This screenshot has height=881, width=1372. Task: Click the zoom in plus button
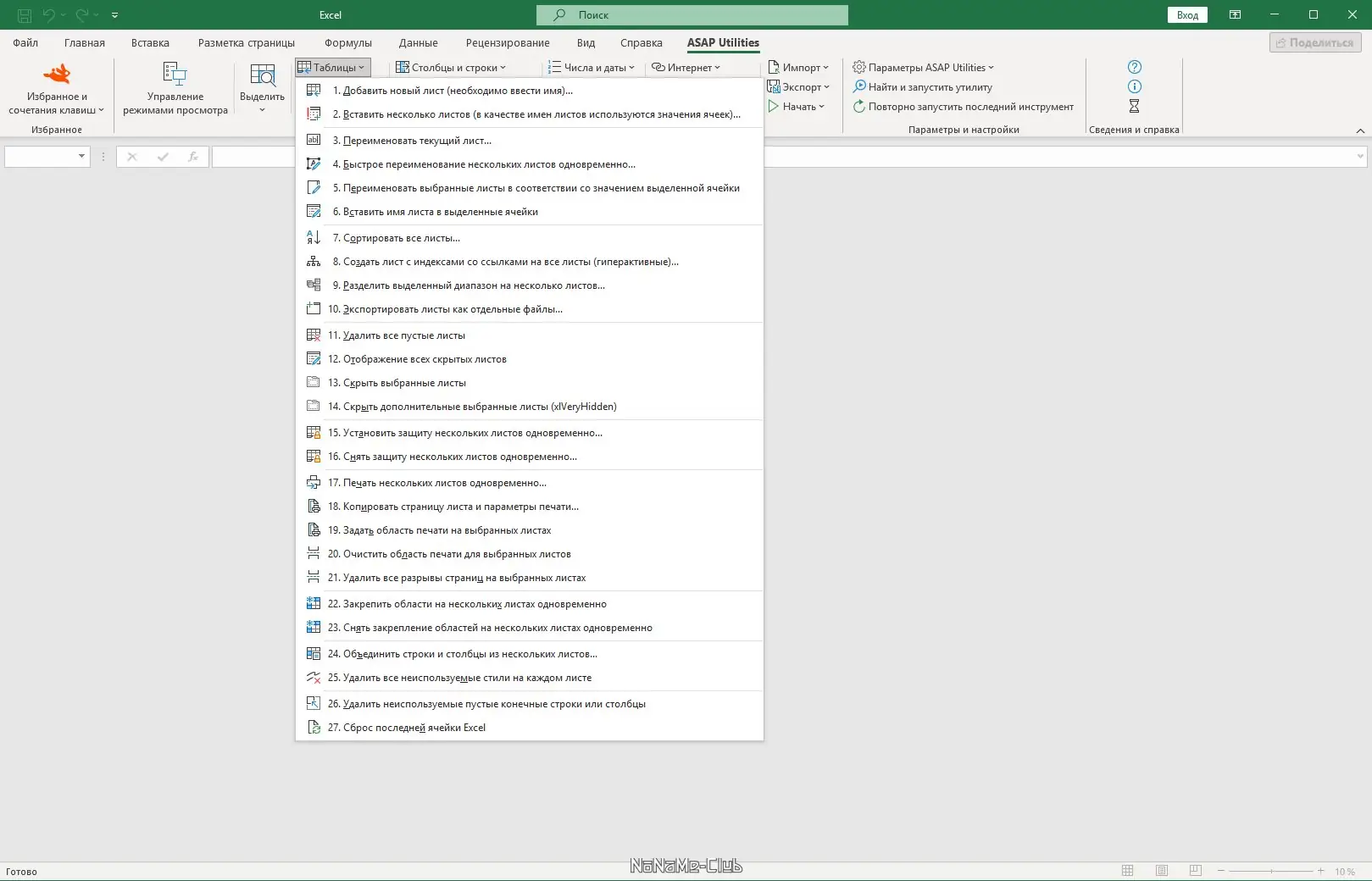1320,871
